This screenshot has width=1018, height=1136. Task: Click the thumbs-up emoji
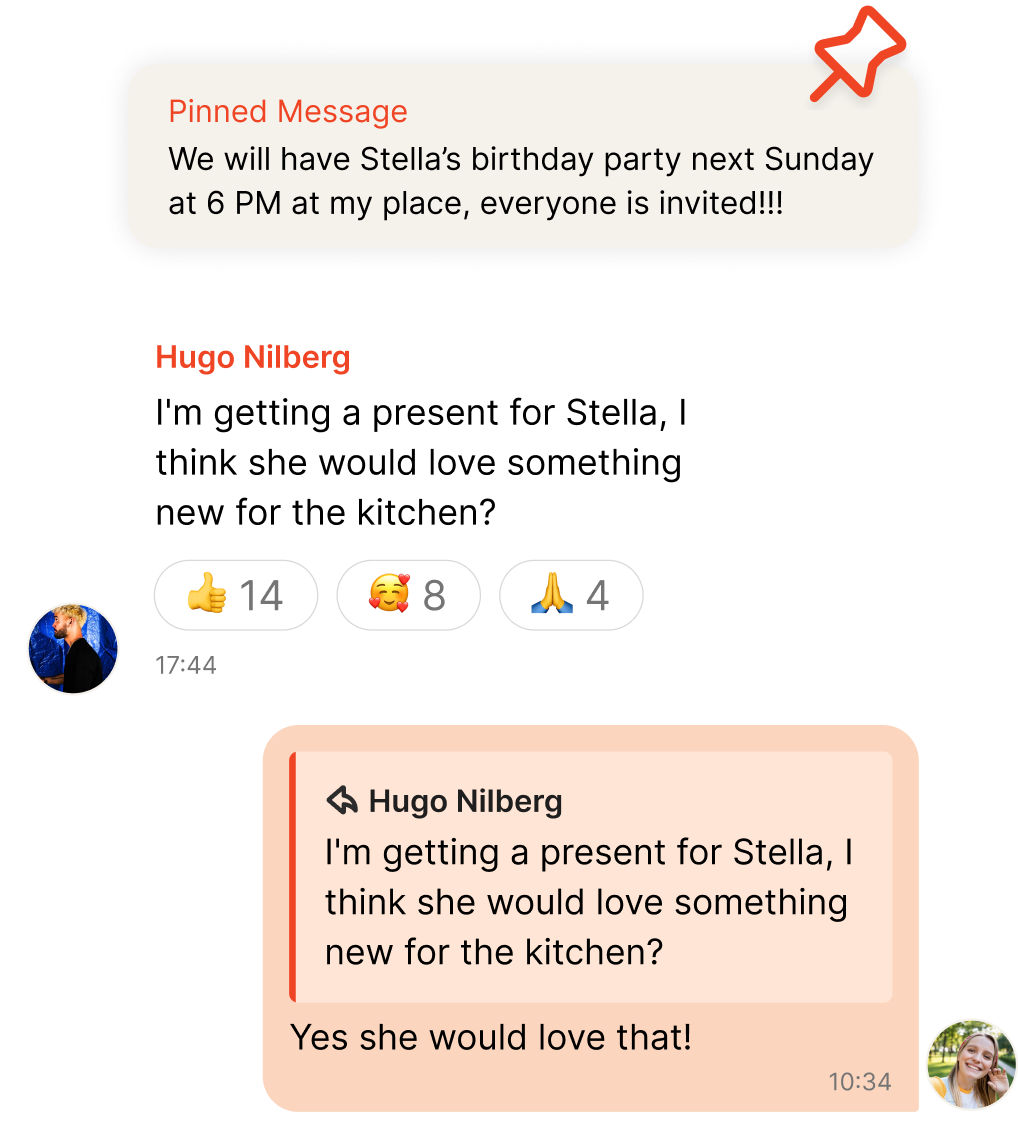207,596
